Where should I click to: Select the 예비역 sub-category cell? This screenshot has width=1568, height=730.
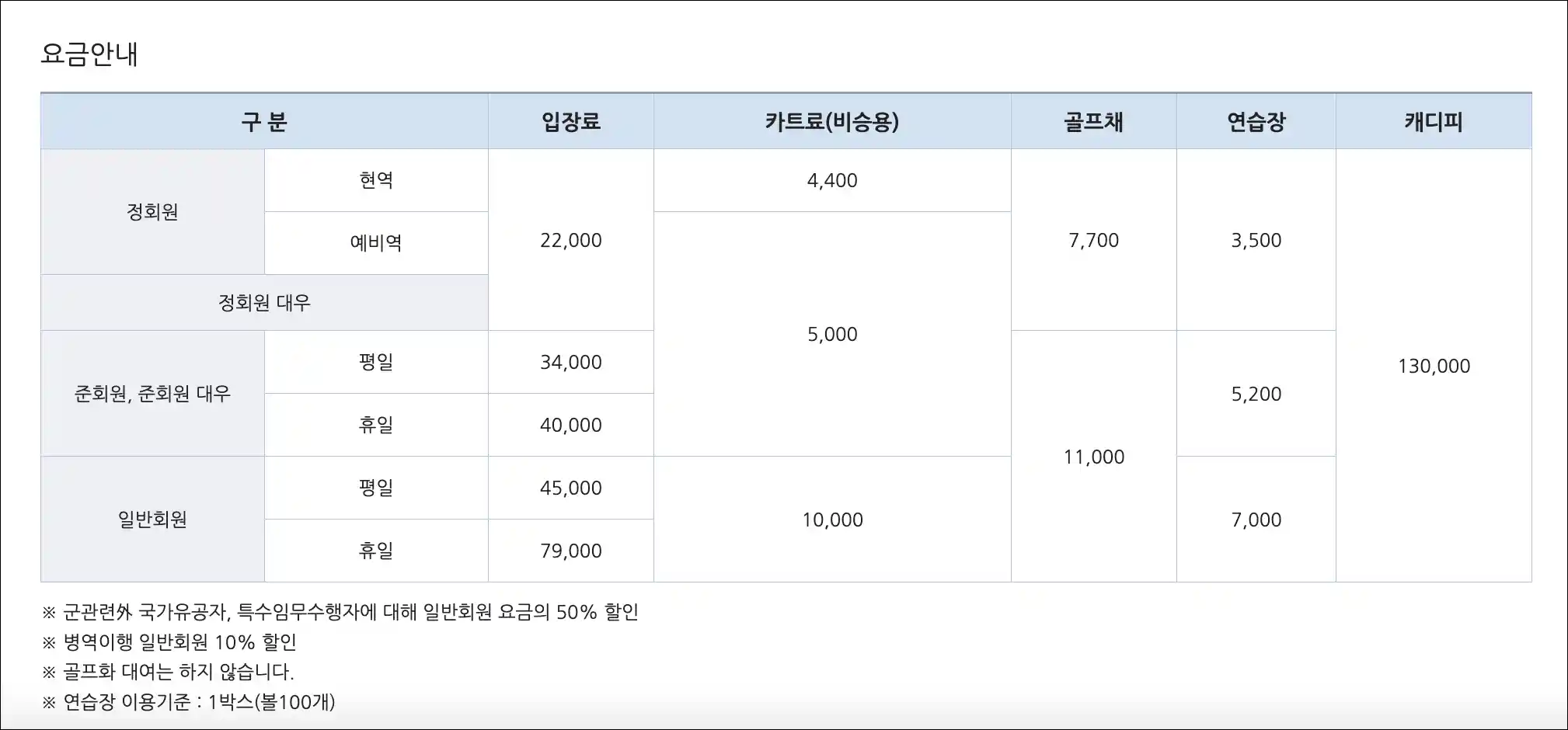tap(376, 243)
